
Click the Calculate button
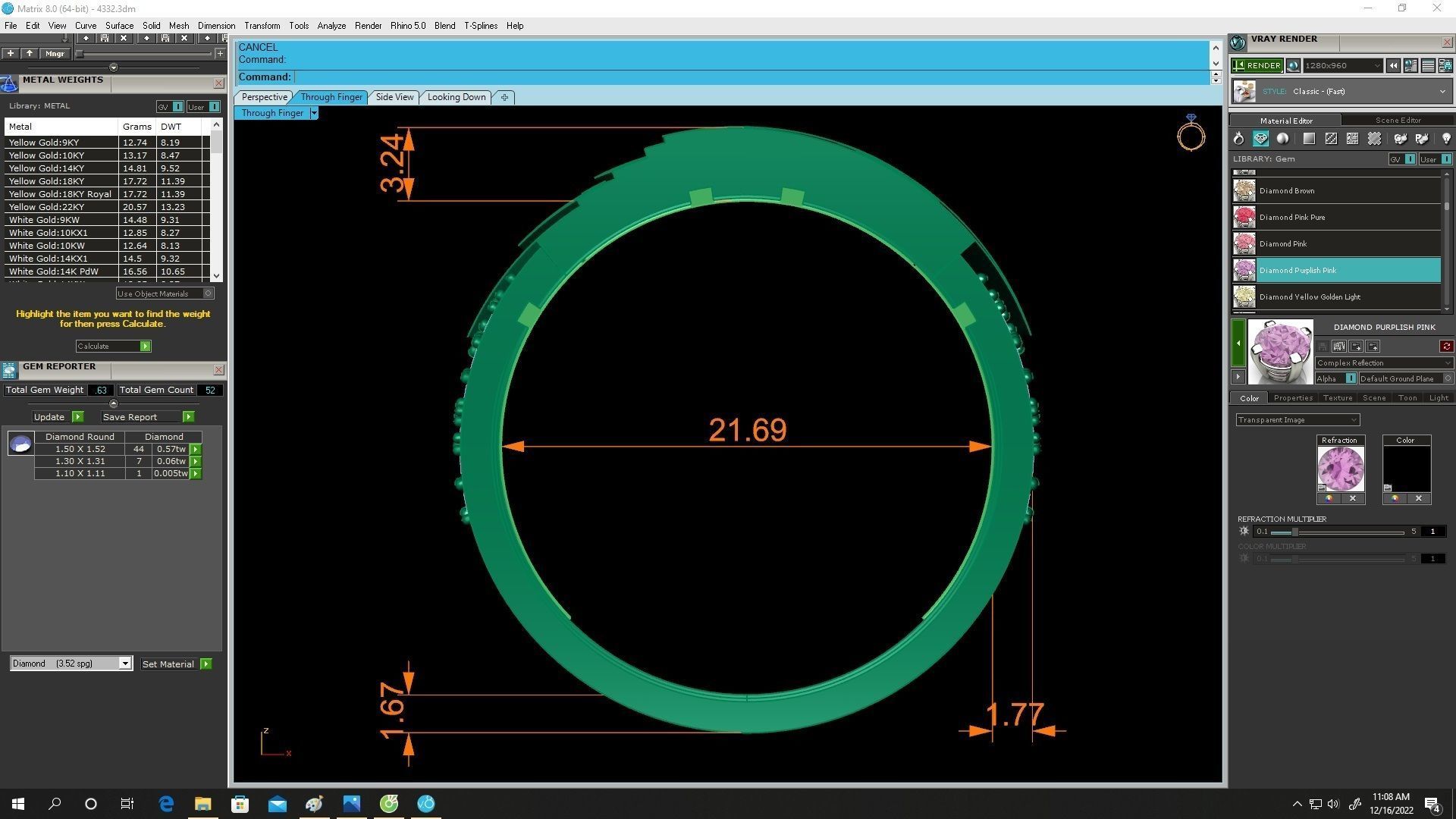coord(113,347)
